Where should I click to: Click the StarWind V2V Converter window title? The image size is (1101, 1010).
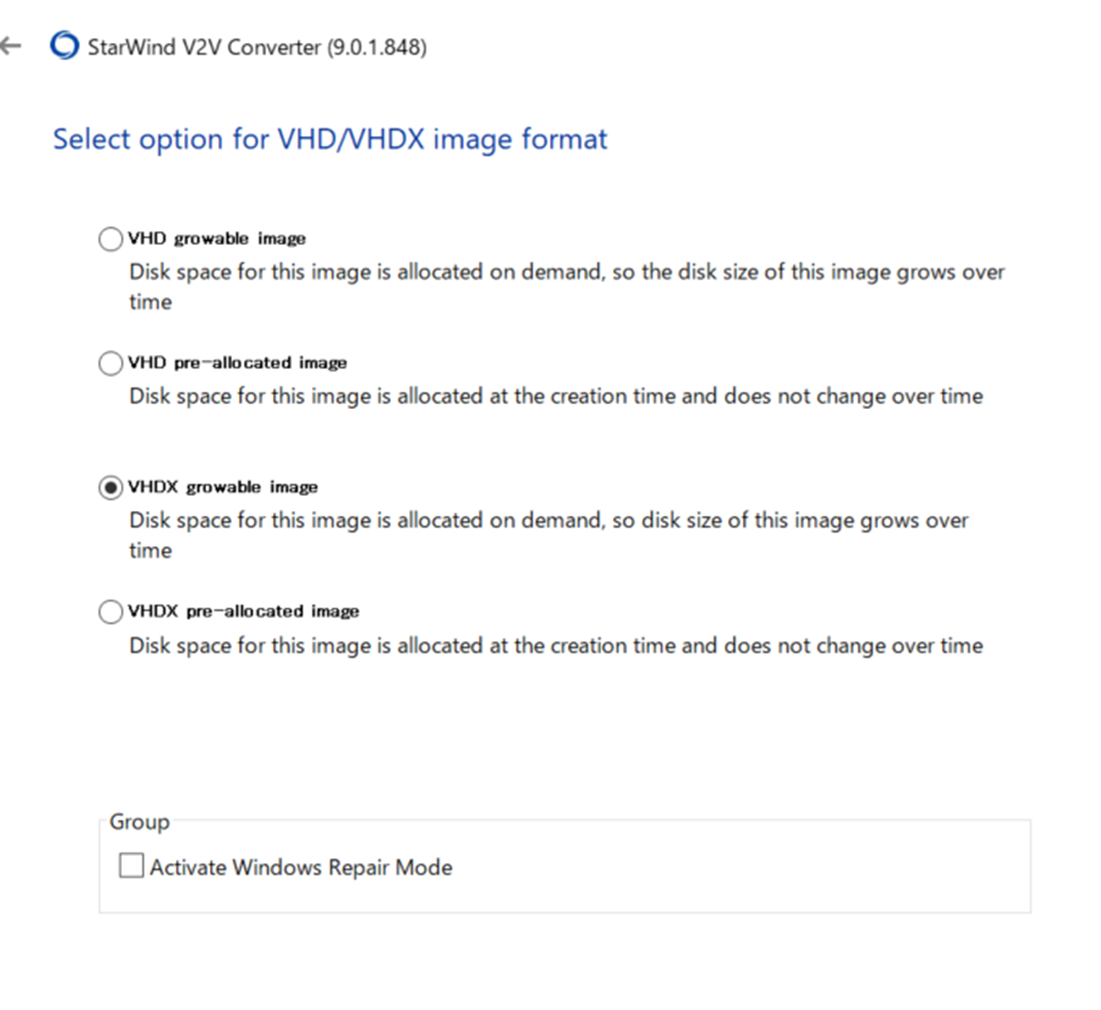point(203,47)
